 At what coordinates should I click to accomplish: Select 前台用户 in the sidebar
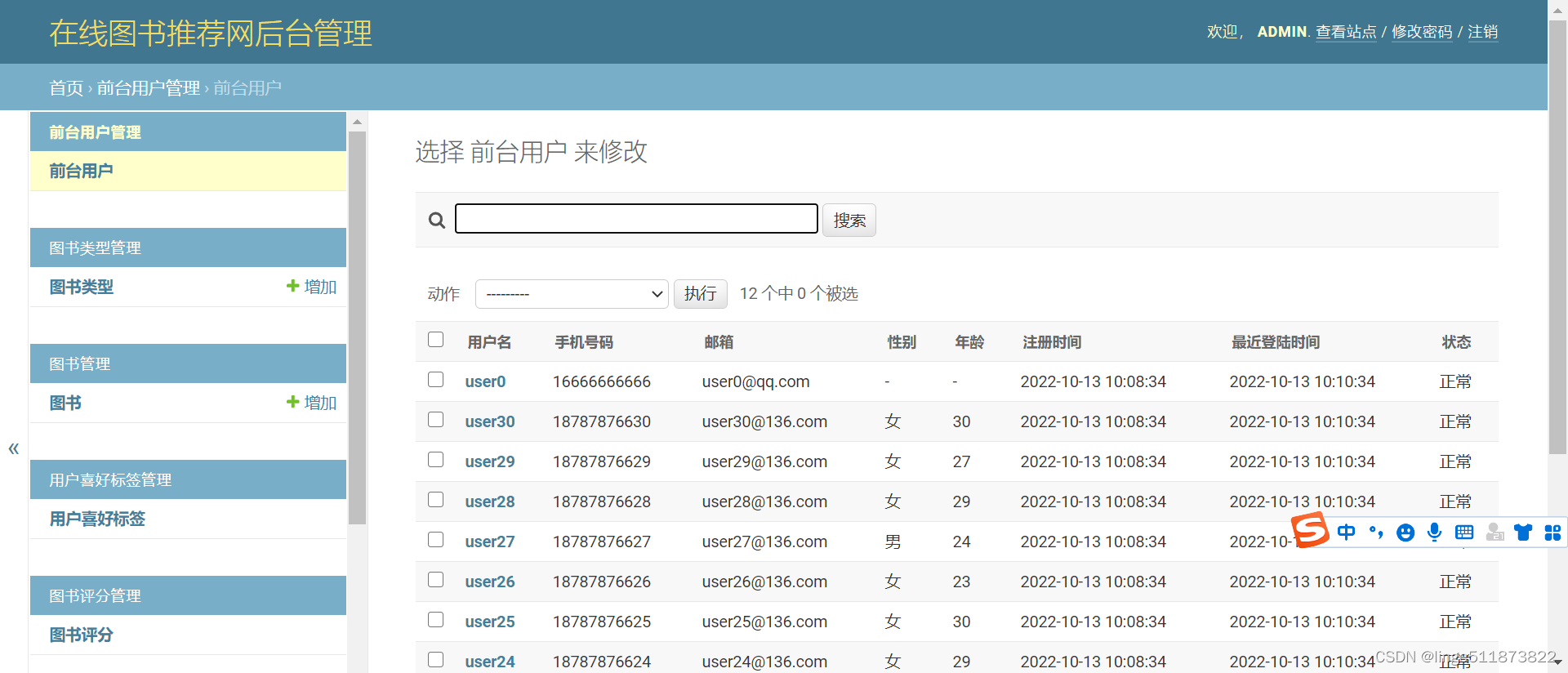tap(81, 171)
